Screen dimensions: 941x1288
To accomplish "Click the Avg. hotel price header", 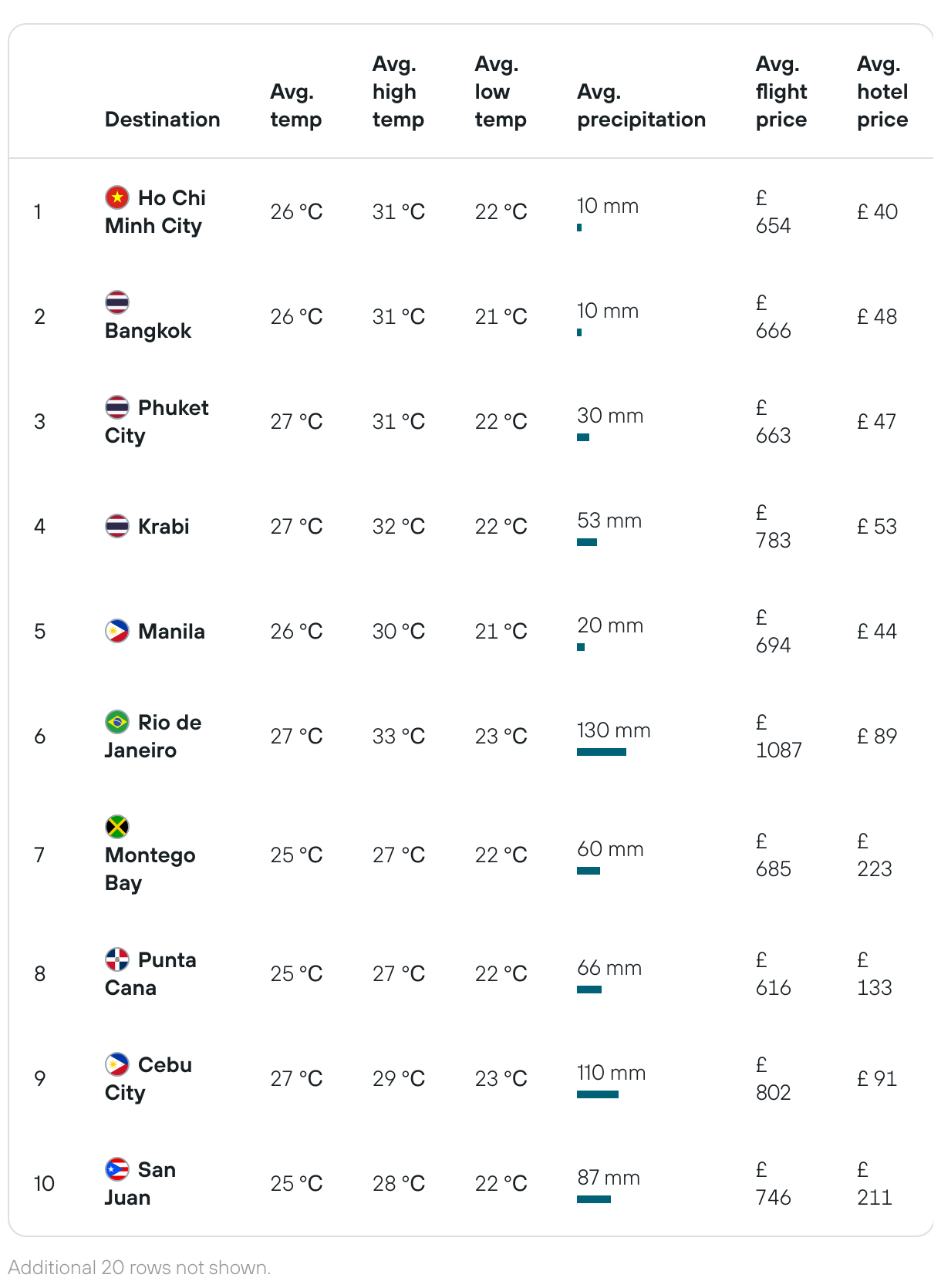I will click(x=882, y=92).
